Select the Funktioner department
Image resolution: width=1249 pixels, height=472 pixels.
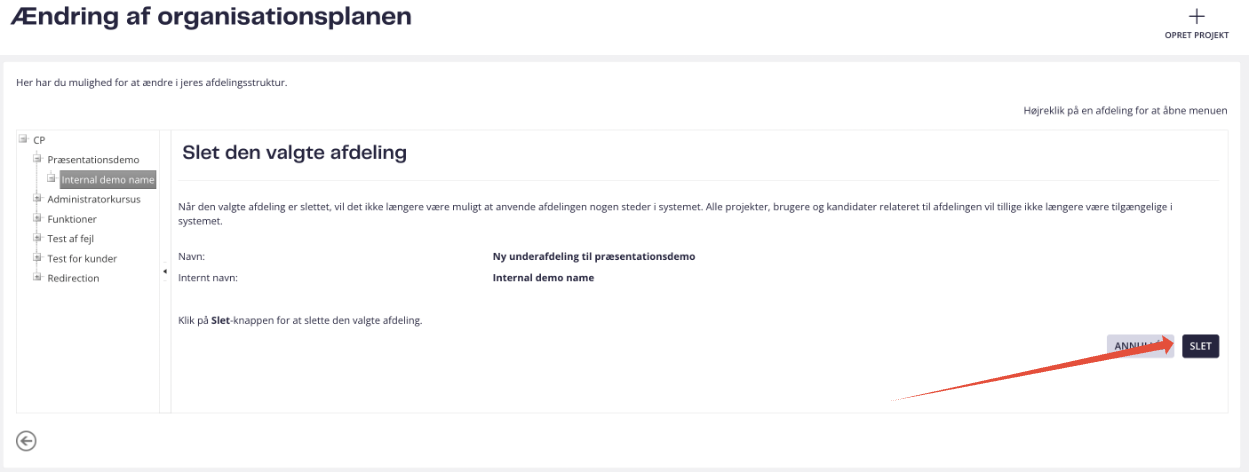click(x=72, y=219)
